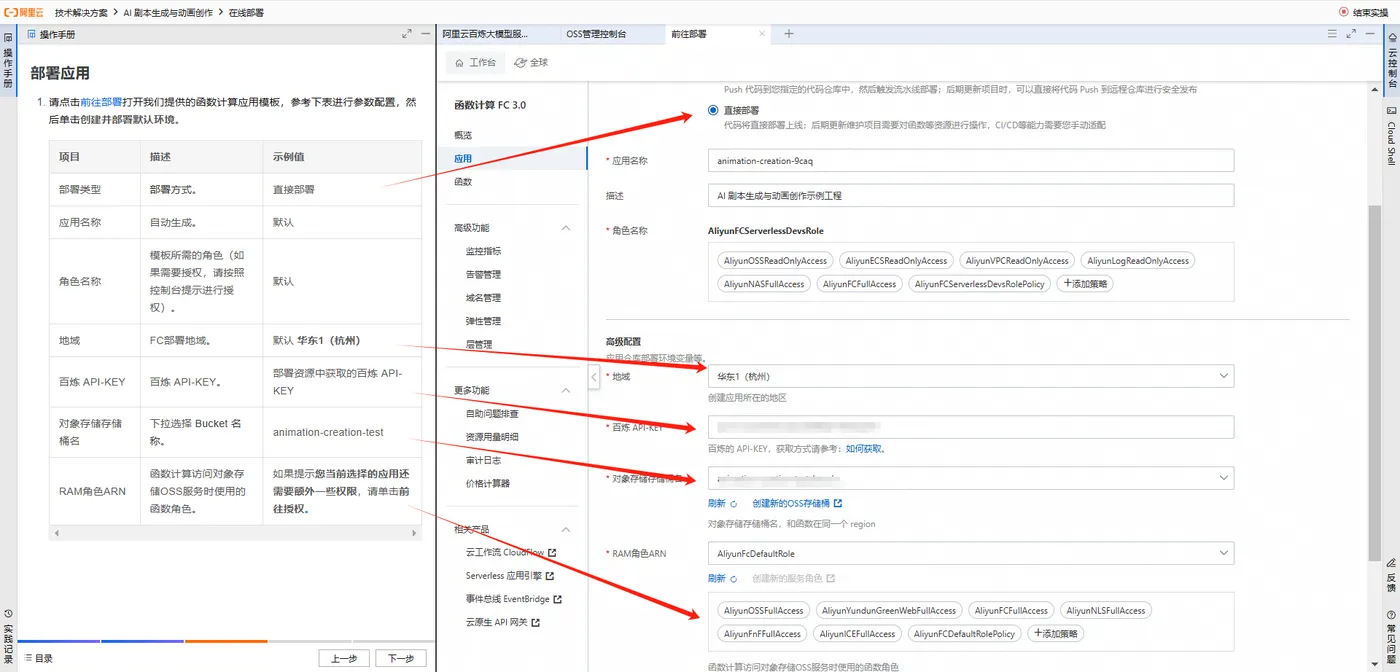
Task: Click the 描述 input field
Action: tap(971, 195)
